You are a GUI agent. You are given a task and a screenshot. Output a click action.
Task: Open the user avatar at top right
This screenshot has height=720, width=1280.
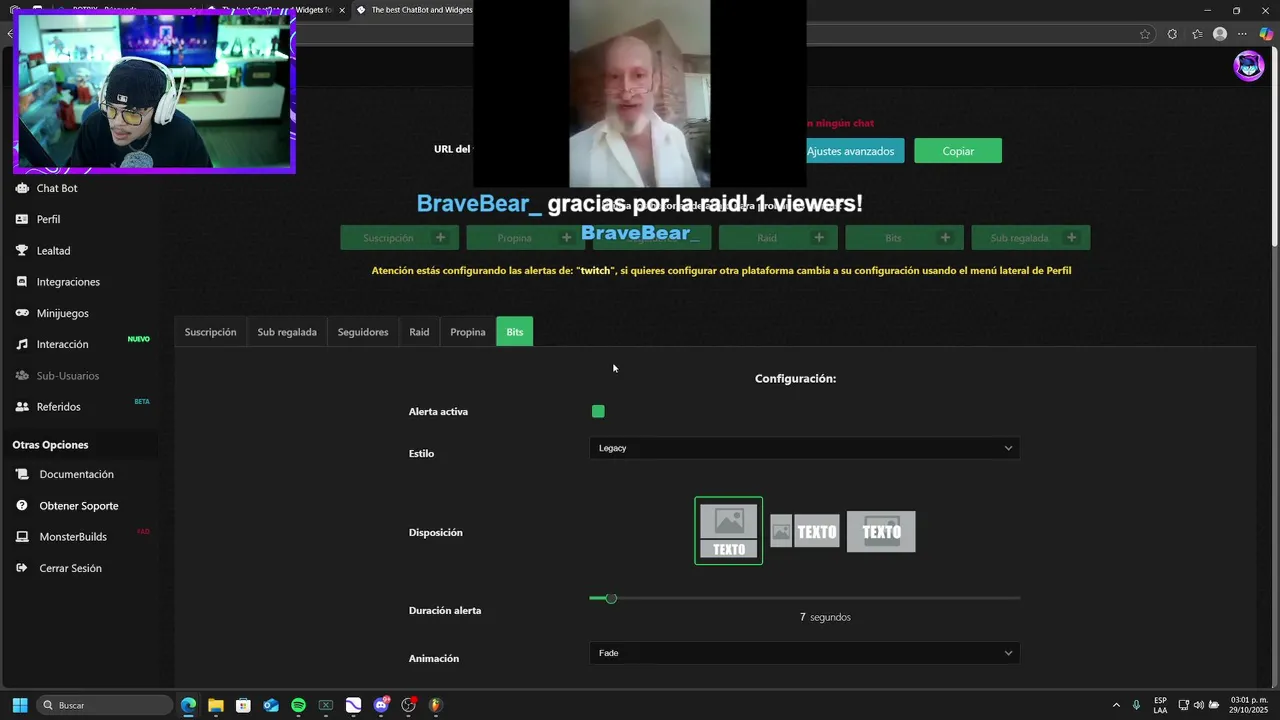(x=1248, y=66)
